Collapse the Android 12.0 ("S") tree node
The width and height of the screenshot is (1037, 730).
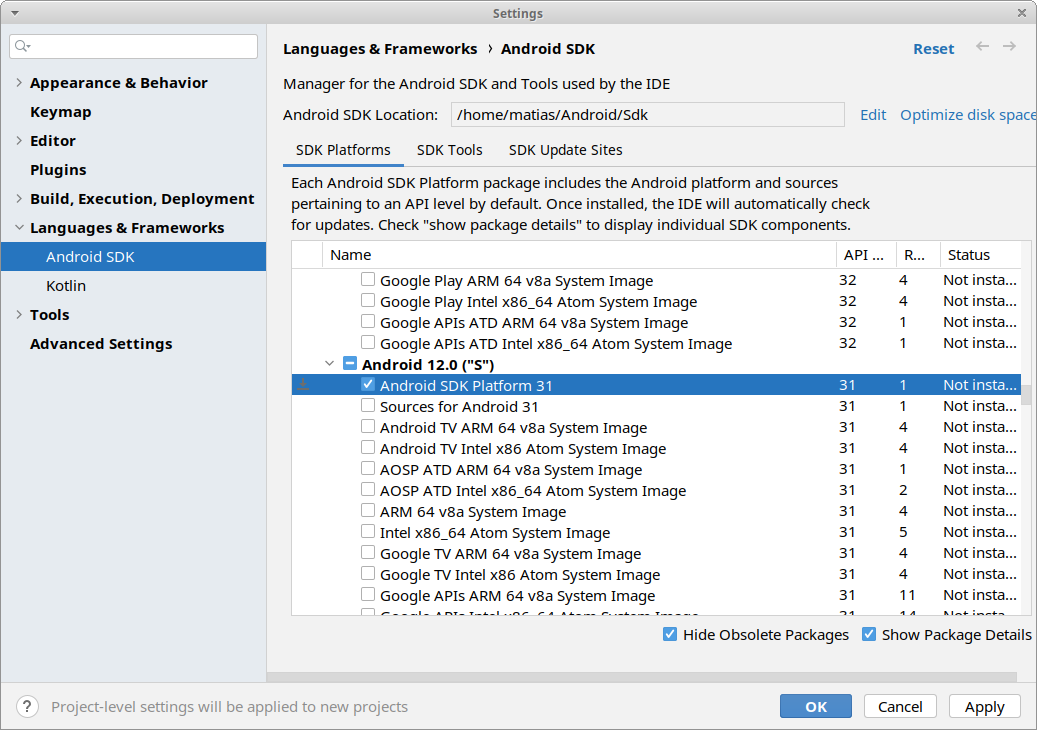click(330, 364)
